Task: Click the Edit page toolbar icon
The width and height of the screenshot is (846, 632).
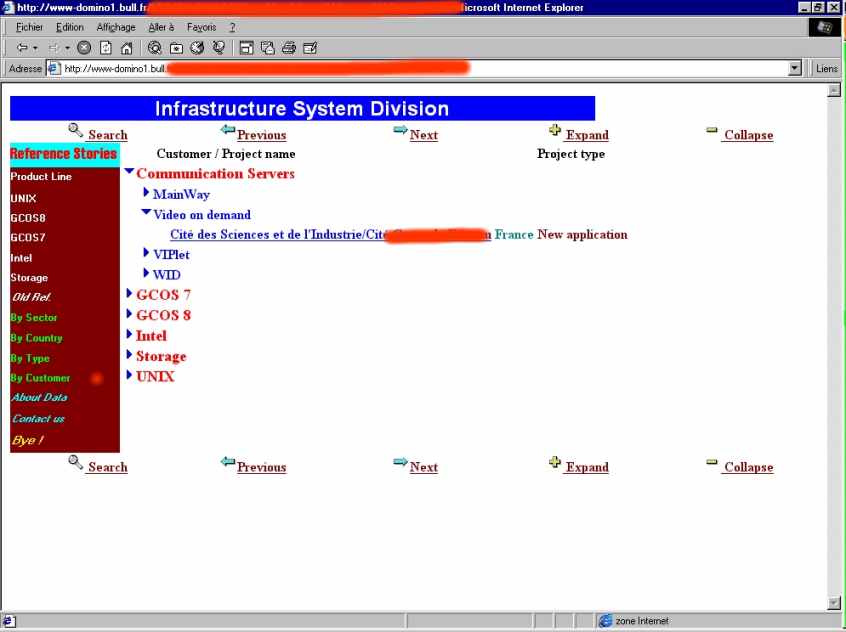Action: click(310, 48)
